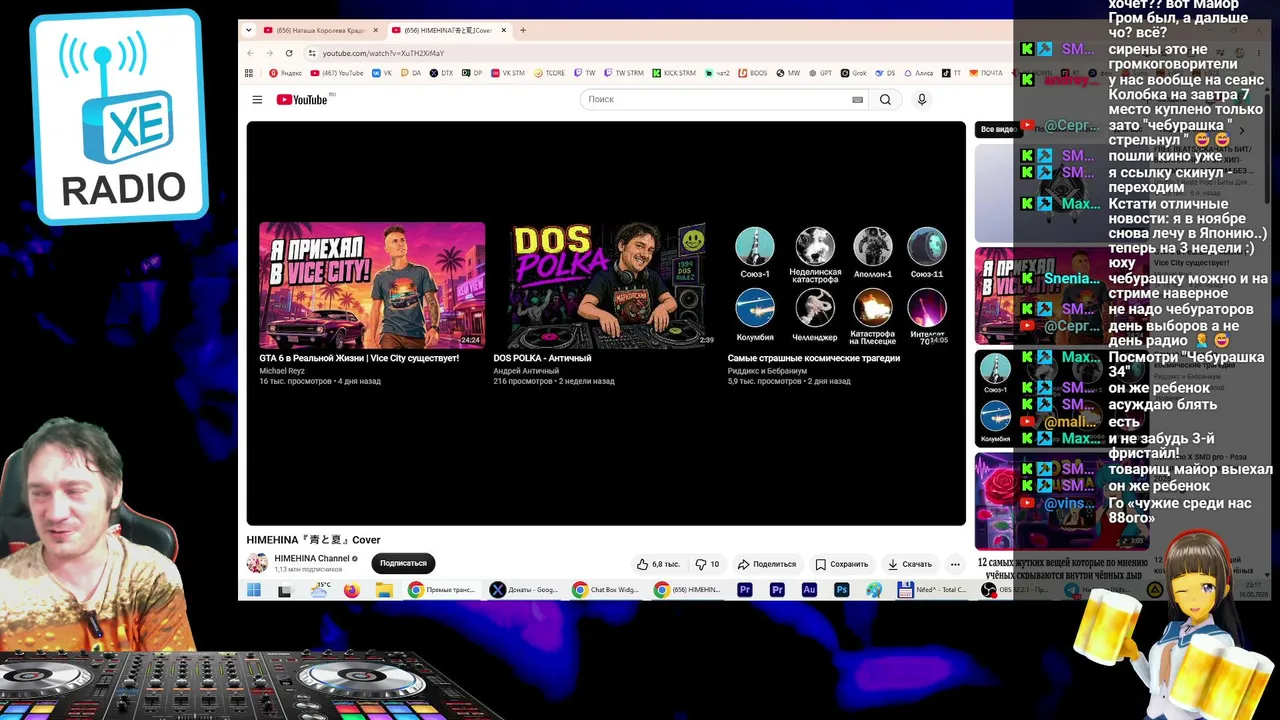Image resolution: width=1280 pixels, height=720 pixels.
Task: Switch to Прямые трансляции Chrome window
Action: pyautogui.click(x=442, y=590)
